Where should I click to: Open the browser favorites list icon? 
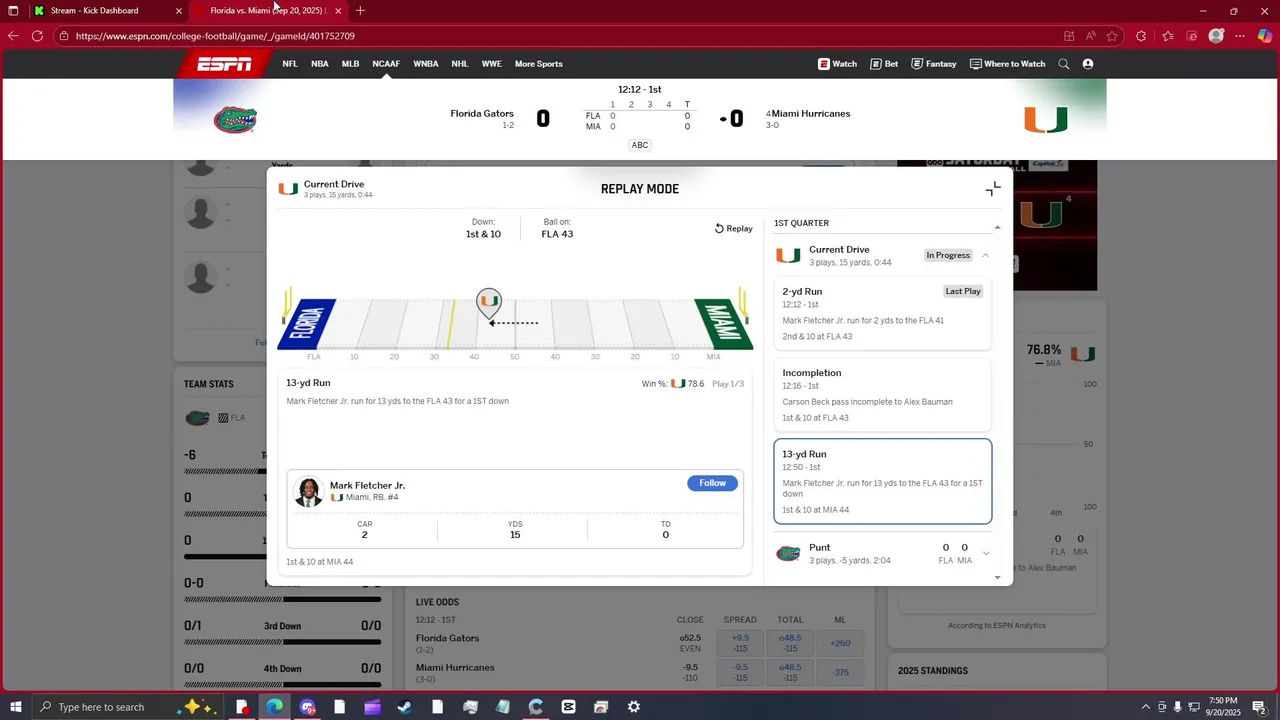(x=1167, y=36)
